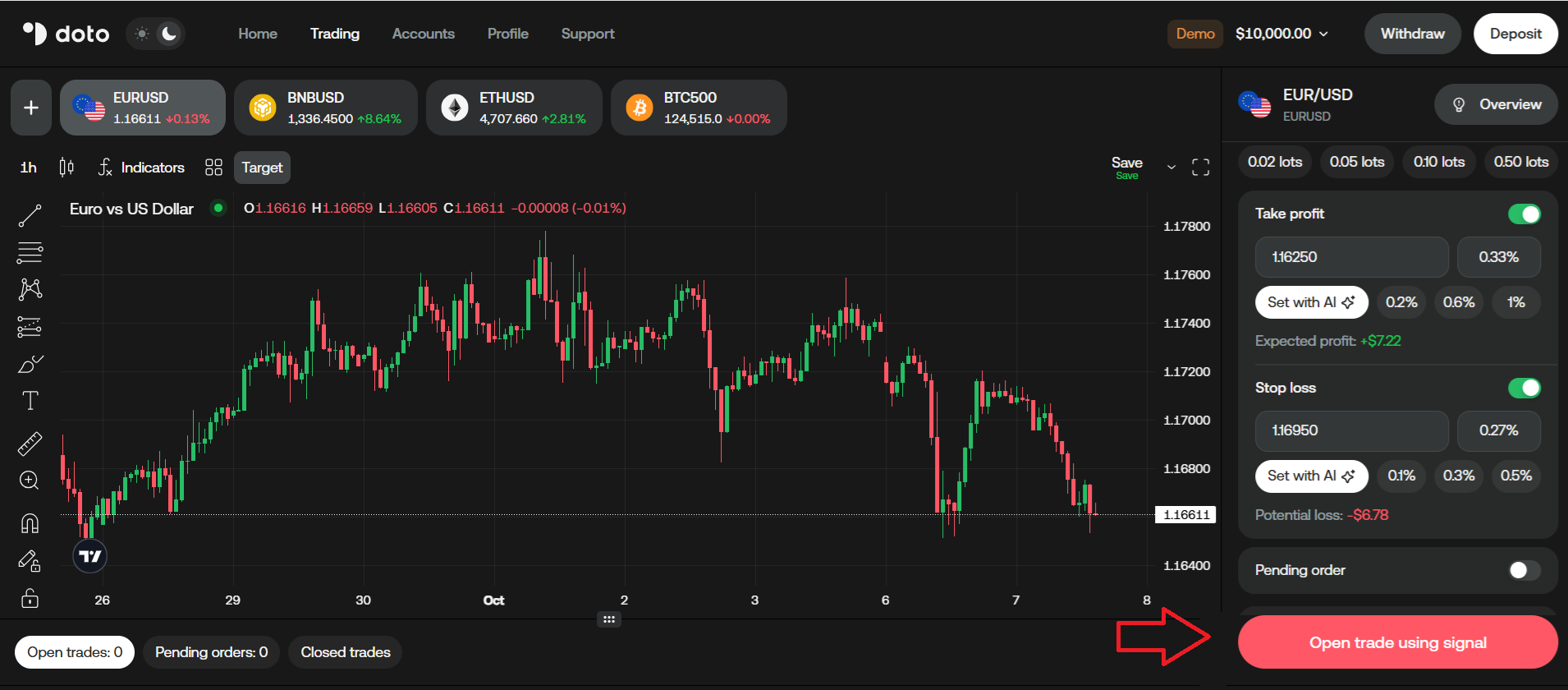This screenshot has width=1568, height=690.
Task: Click Open trade using signal
Action: pyautogui.click(x=1398, y=642)
